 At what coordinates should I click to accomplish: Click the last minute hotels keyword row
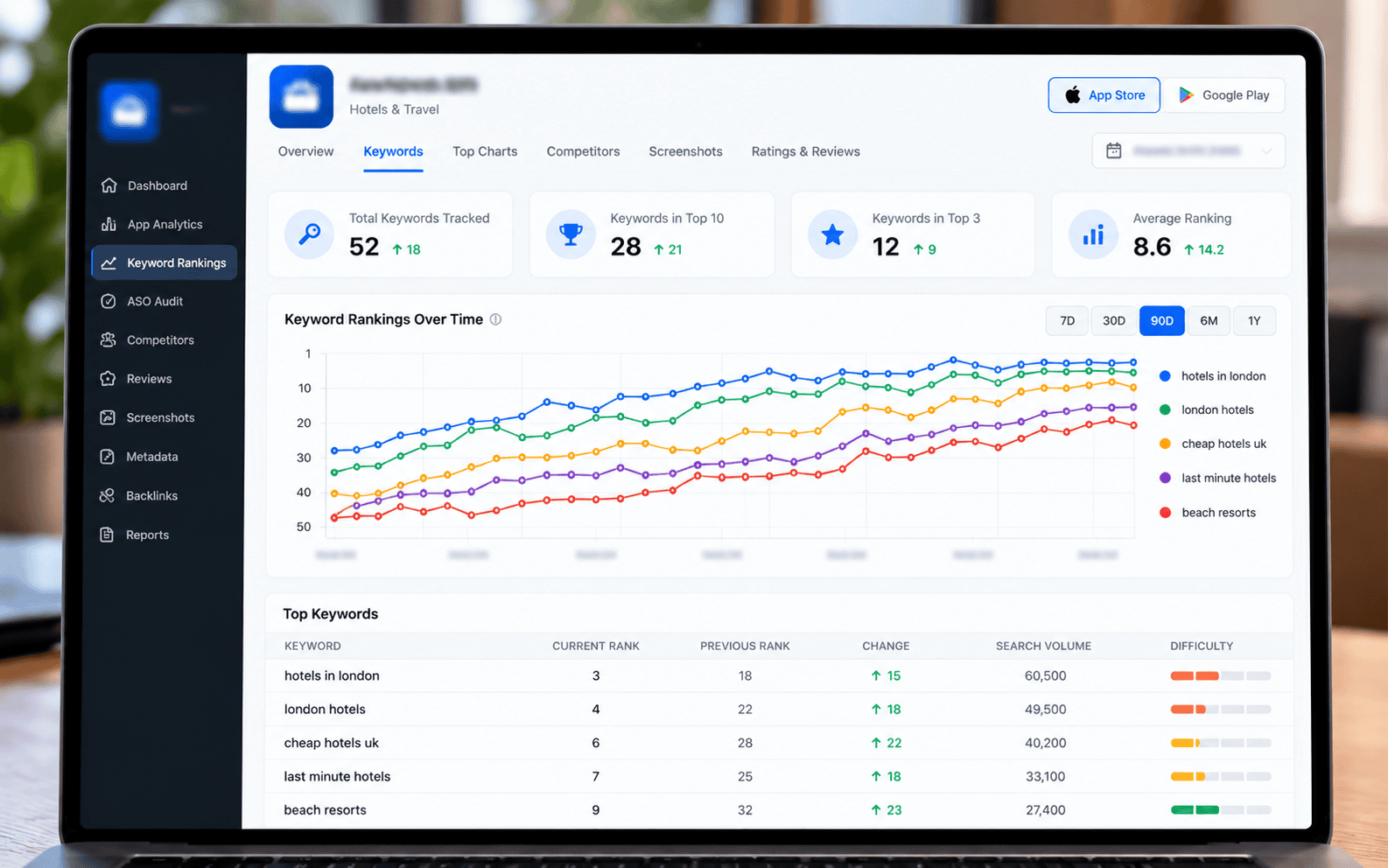(x=337, y=776)
